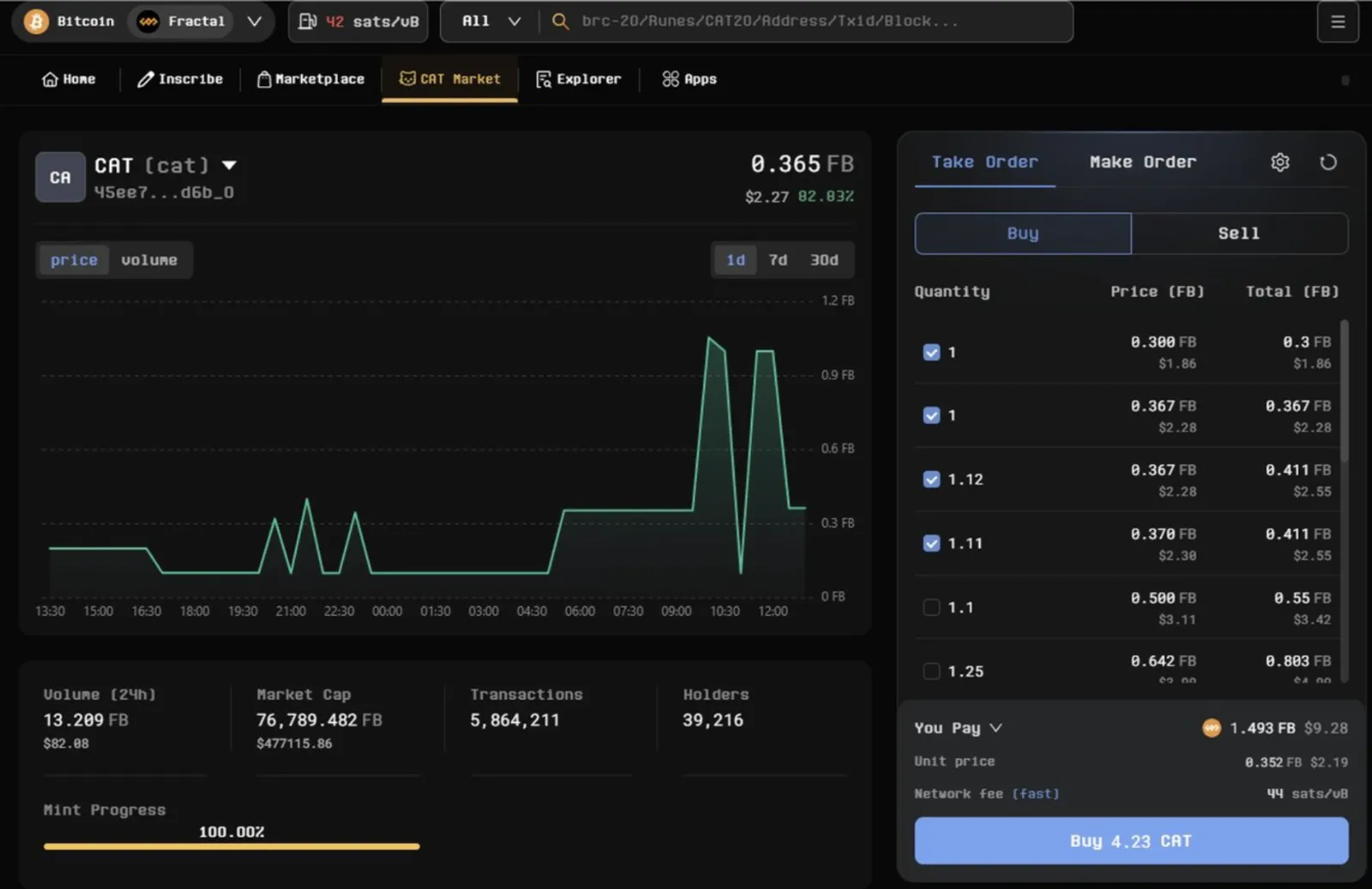Click the Quantity column header

(952, 292)
